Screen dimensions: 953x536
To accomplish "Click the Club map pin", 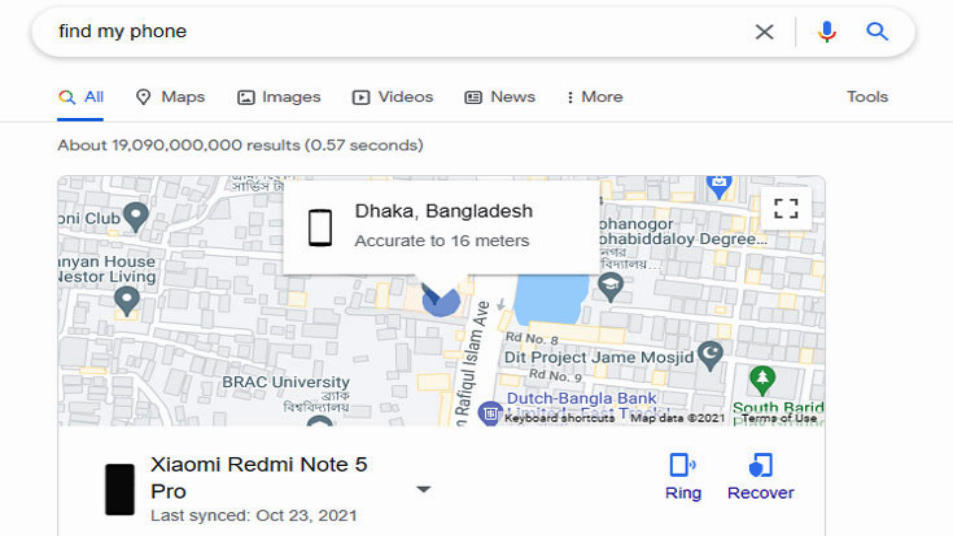I will 136,216.
